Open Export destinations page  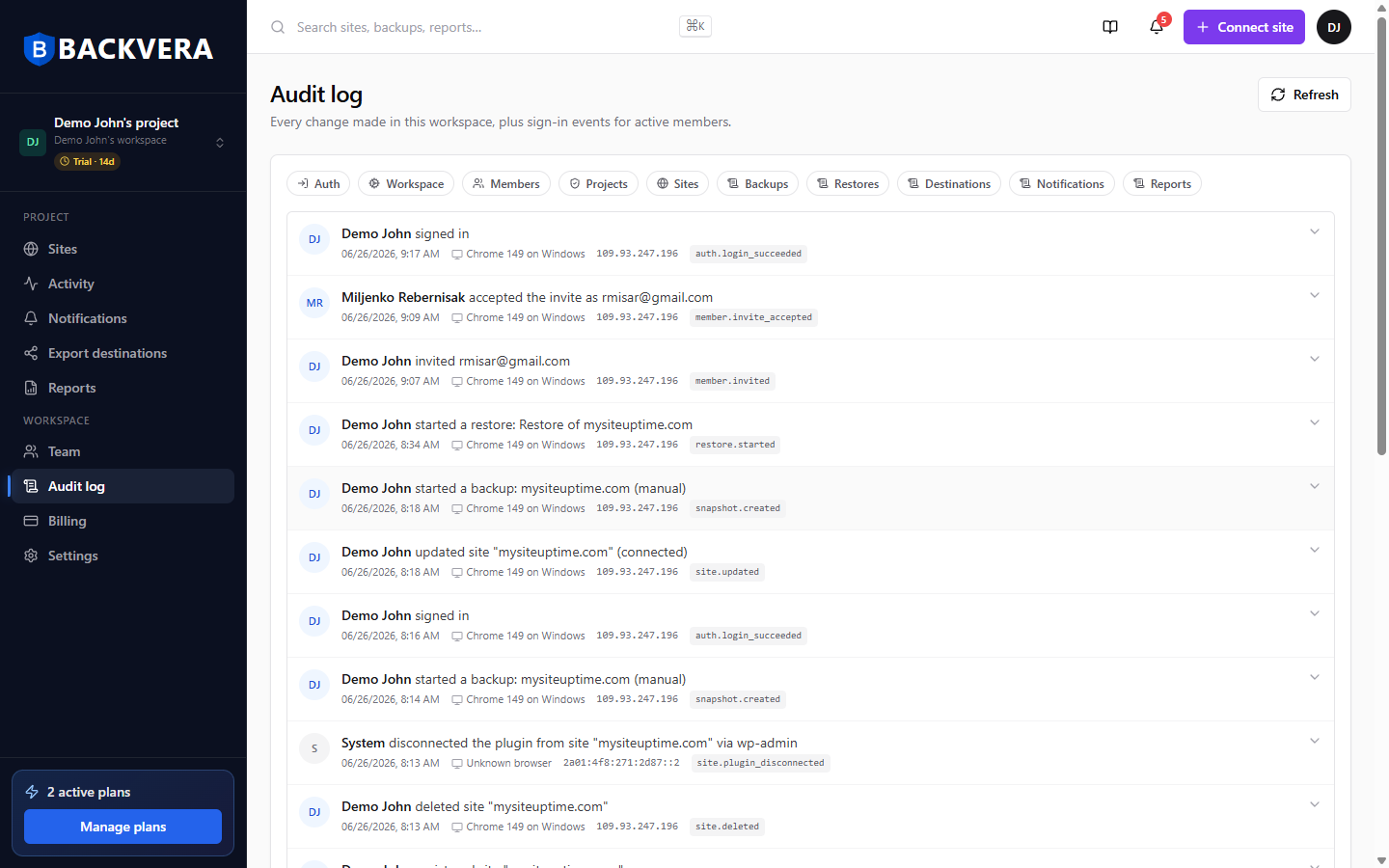point(123,353)
